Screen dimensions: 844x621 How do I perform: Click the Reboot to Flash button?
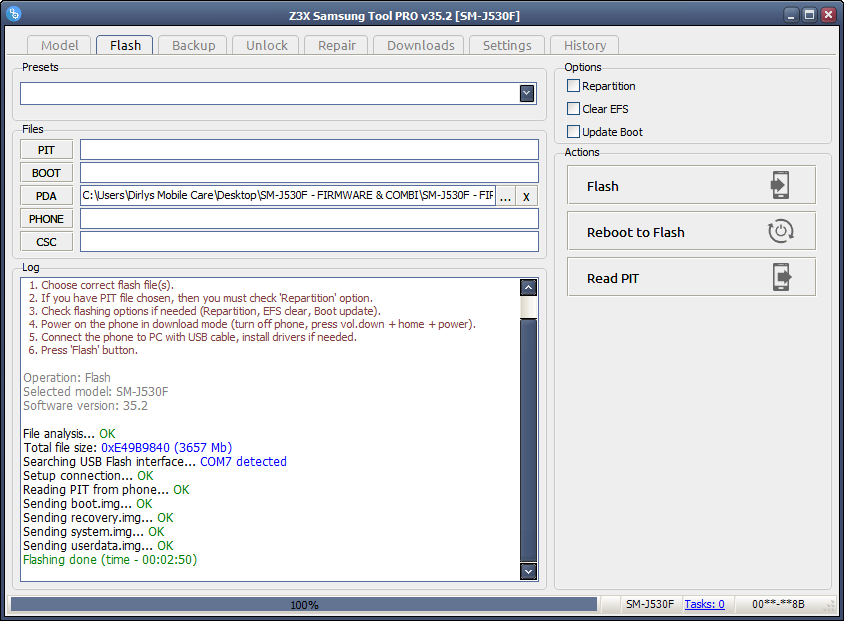(x=691, y=231)
